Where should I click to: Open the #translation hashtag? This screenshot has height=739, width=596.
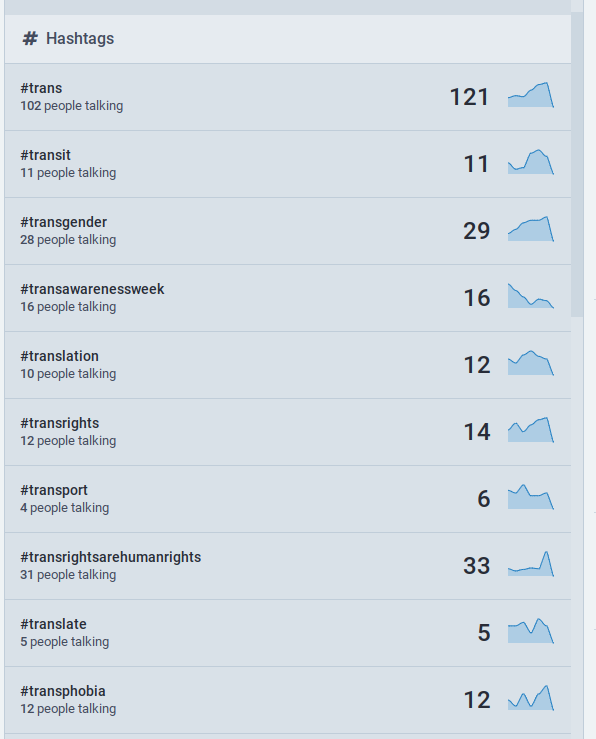(59, 356)
